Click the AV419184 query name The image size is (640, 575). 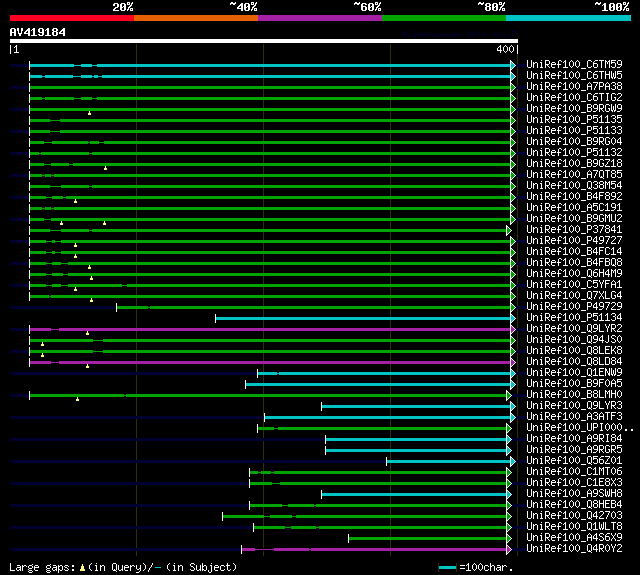[x=38, y=32]
